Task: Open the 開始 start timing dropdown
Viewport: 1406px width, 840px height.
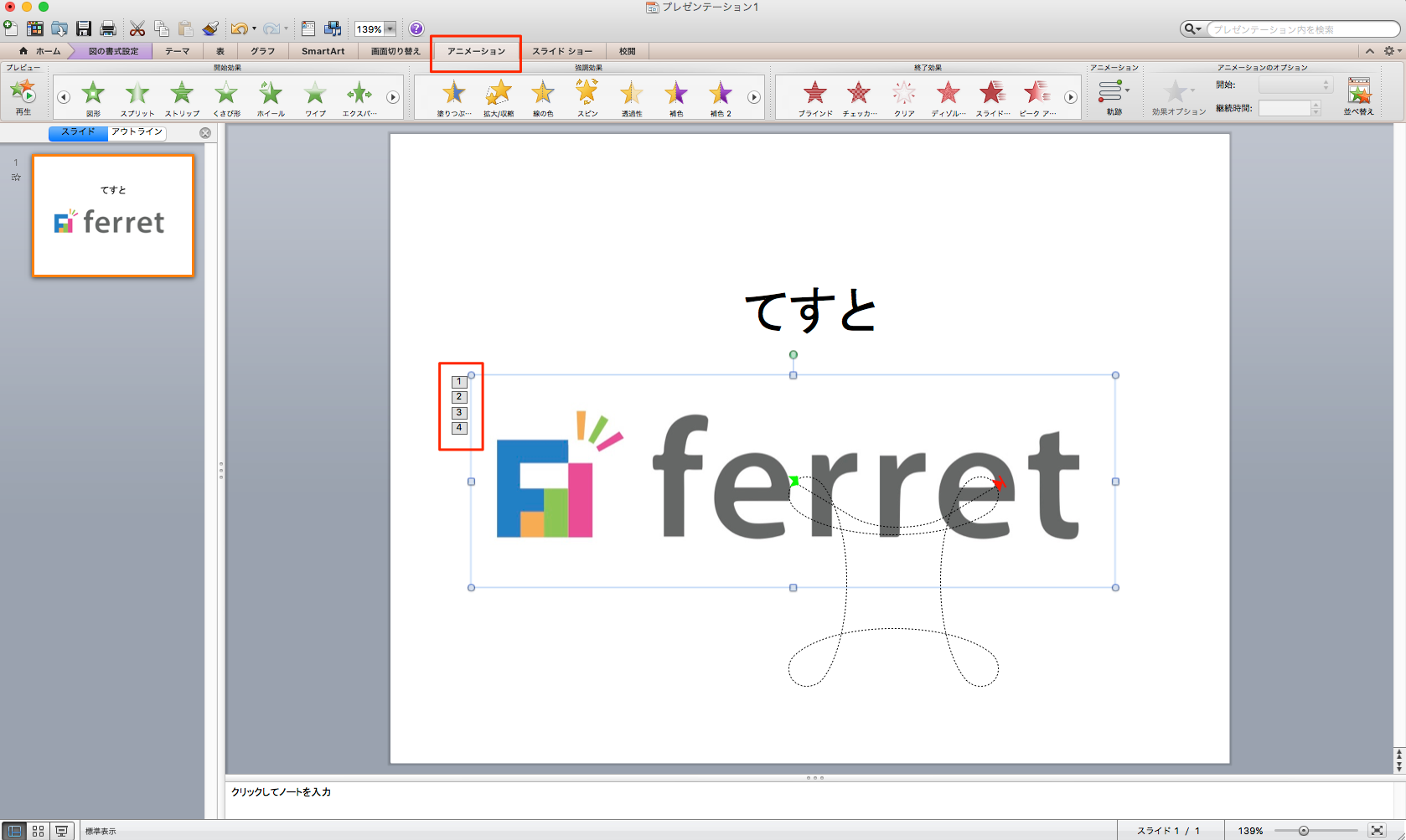Action: (x=1295, y=85)
